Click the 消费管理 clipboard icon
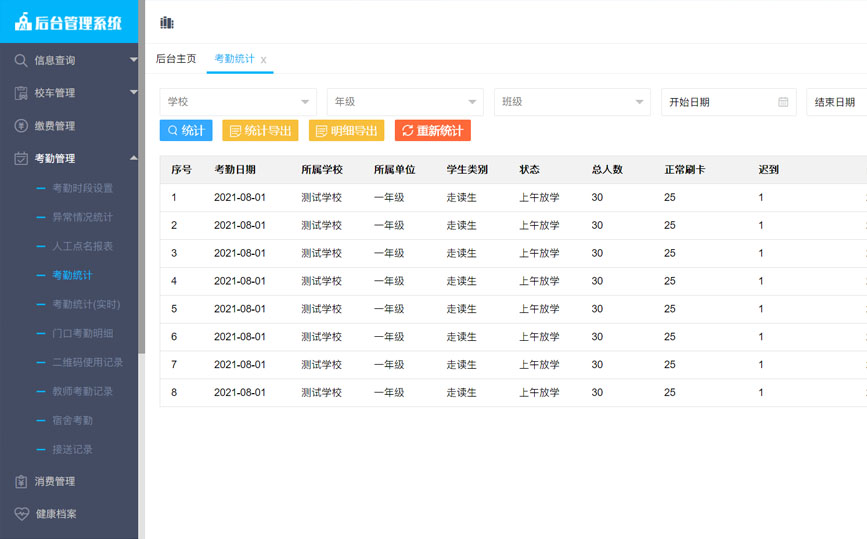 (x=21, y=482)
